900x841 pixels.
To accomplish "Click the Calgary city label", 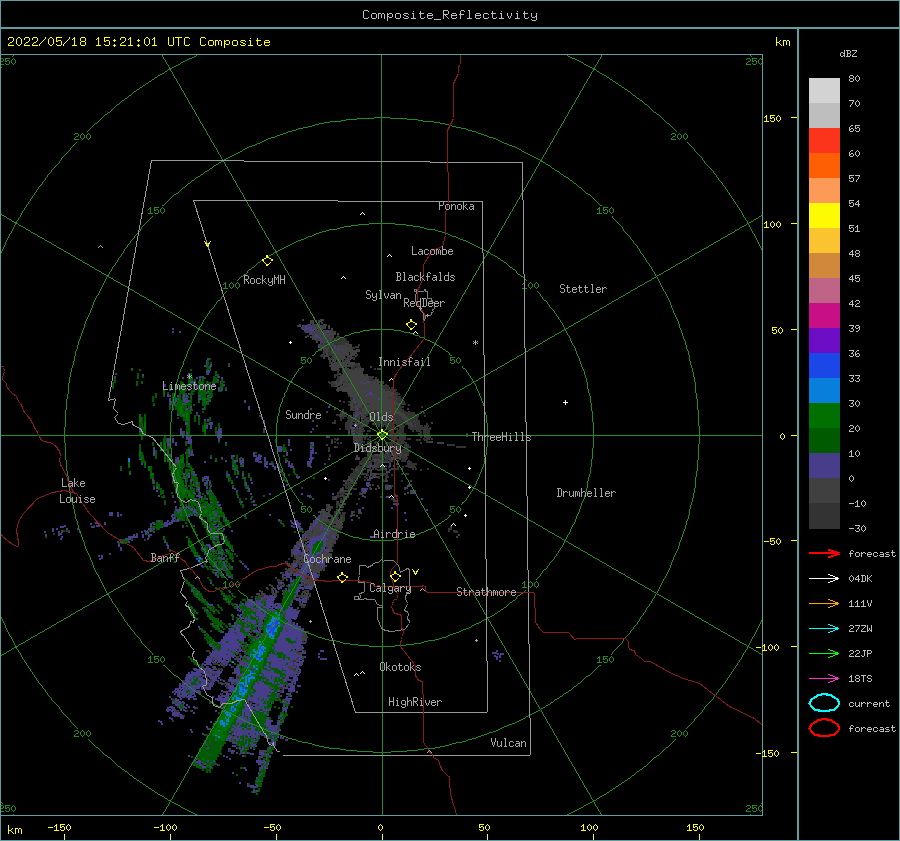I will tap(390, 588).
